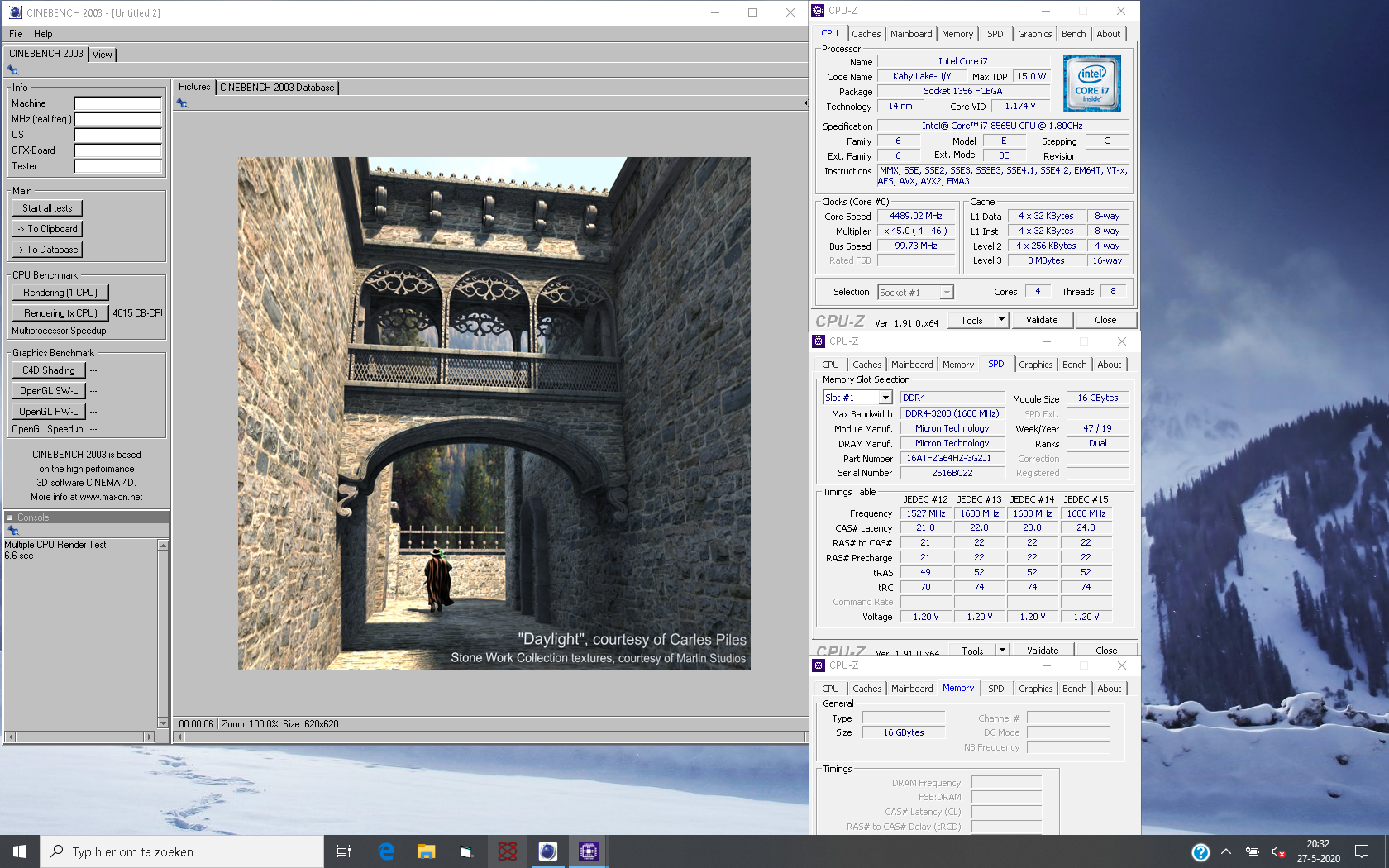Screen dimensions: 1389x868
Task: Start the C4D Shading test
Action: pos(49,370)
